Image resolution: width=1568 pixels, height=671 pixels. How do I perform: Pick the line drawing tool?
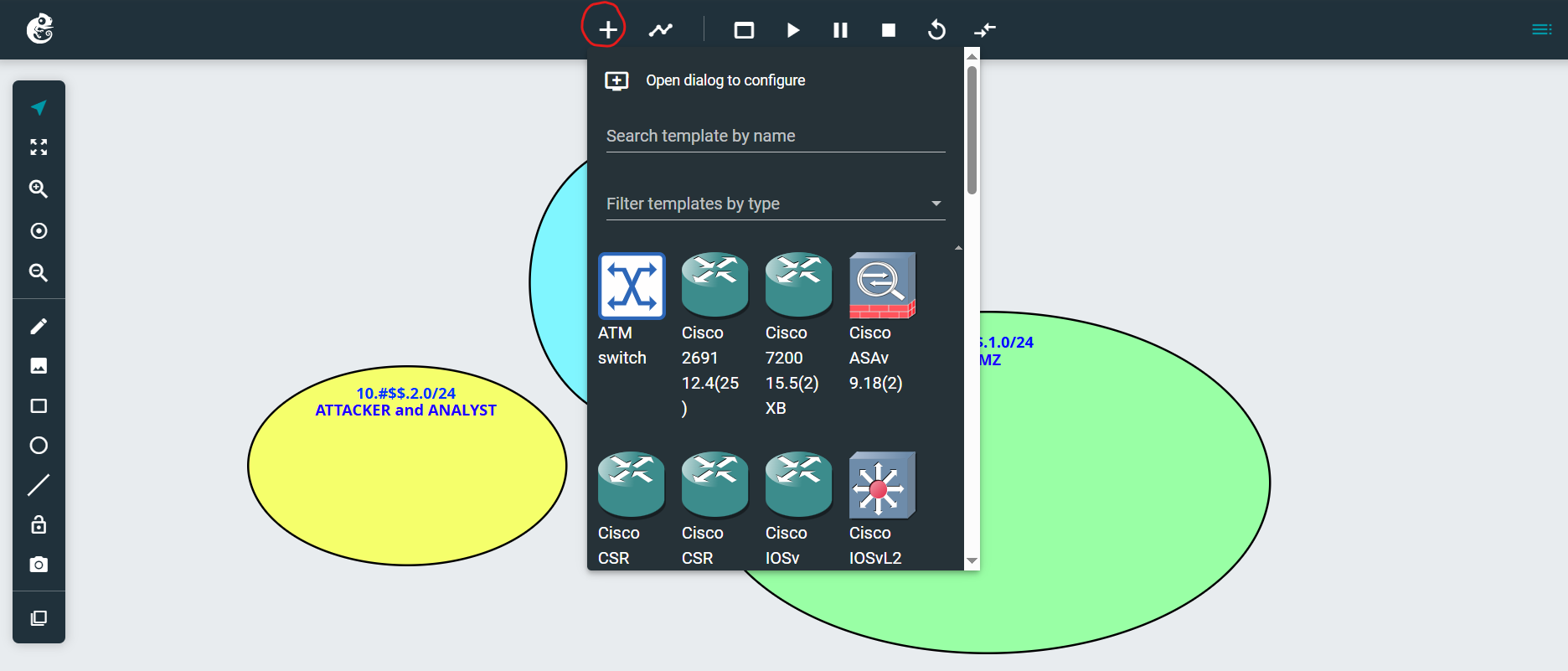[x=39, y=485]
